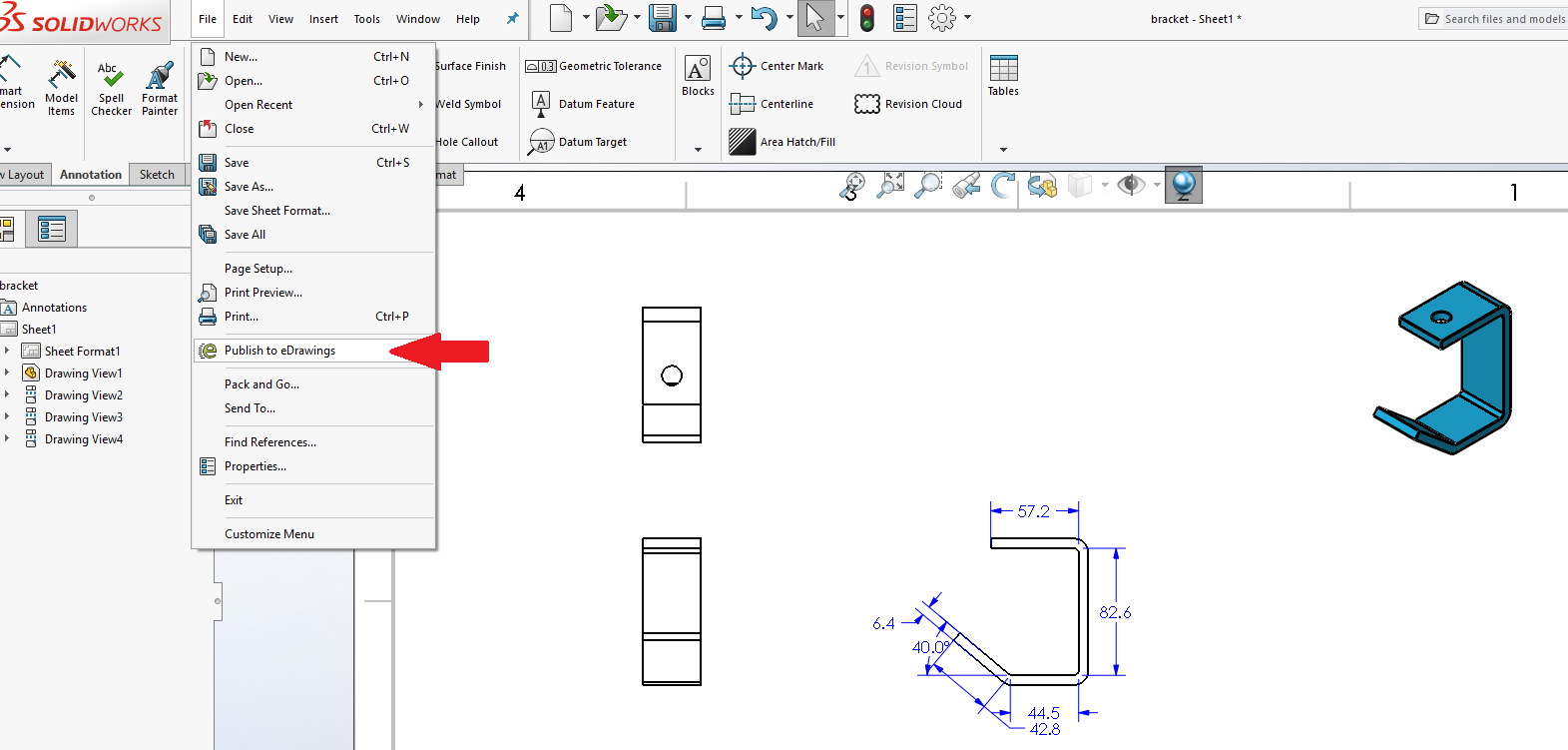
Task: Insert a Datum Feature symbol
Action: pyautogui.click(x=584, y=104)
